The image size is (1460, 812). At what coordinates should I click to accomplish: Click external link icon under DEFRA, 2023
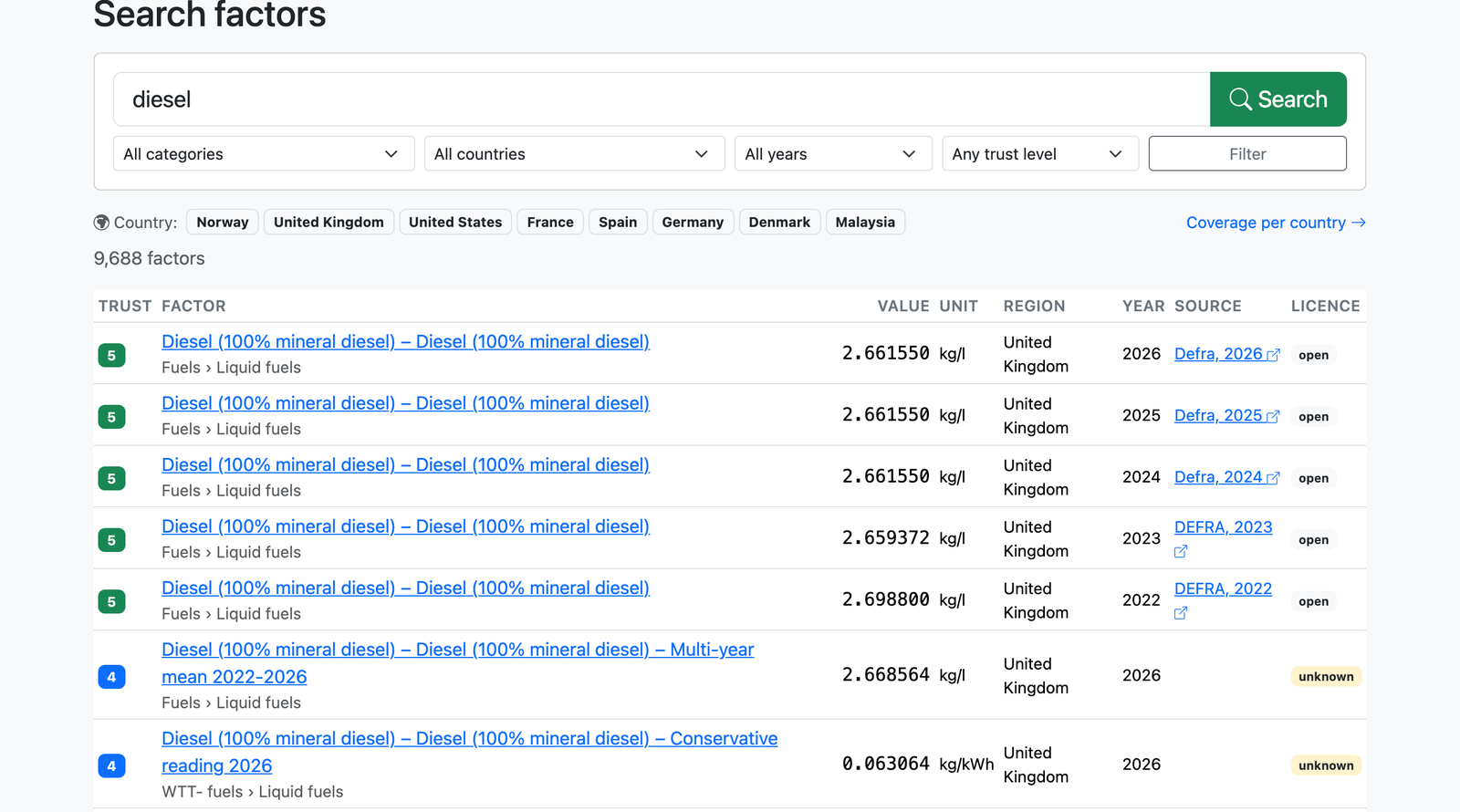pyautogui.click(x=1181, y=551)
